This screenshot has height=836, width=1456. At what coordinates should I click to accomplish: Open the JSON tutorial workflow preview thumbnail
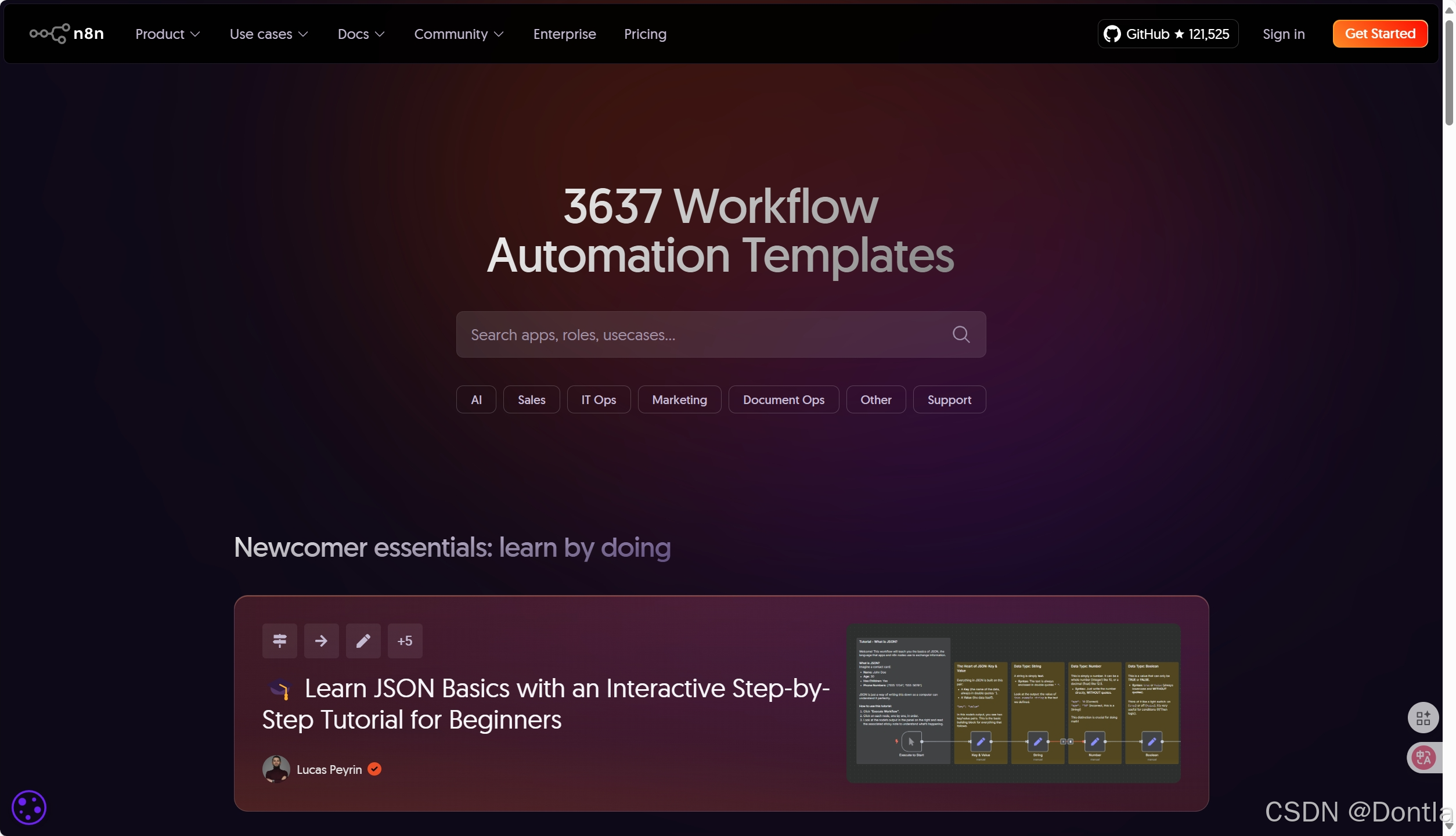(x=1013, y=703)
